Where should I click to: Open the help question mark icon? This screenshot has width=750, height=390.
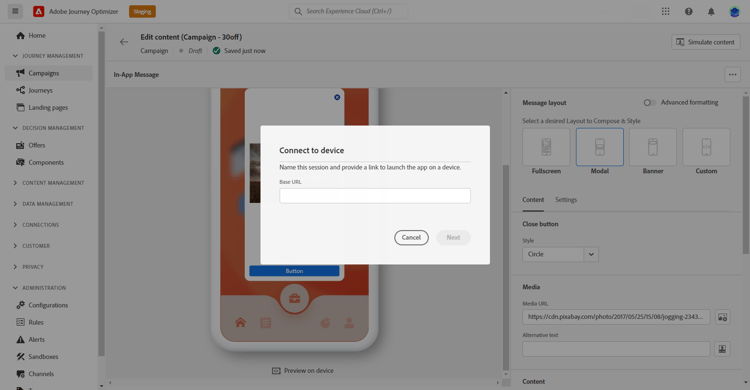tap(688, 11)
